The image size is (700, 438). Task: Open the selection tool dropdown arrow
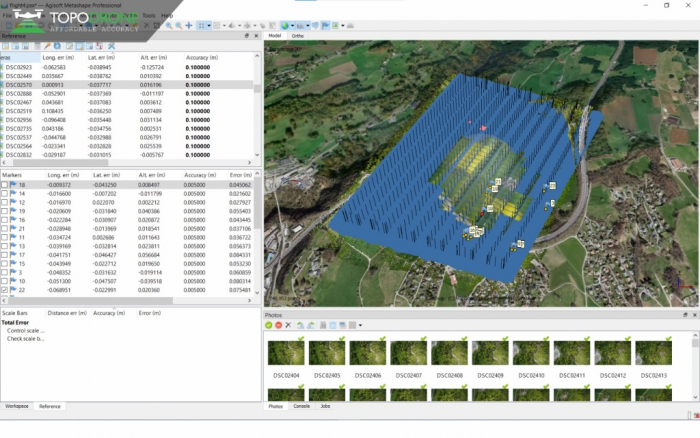[211, 25]
